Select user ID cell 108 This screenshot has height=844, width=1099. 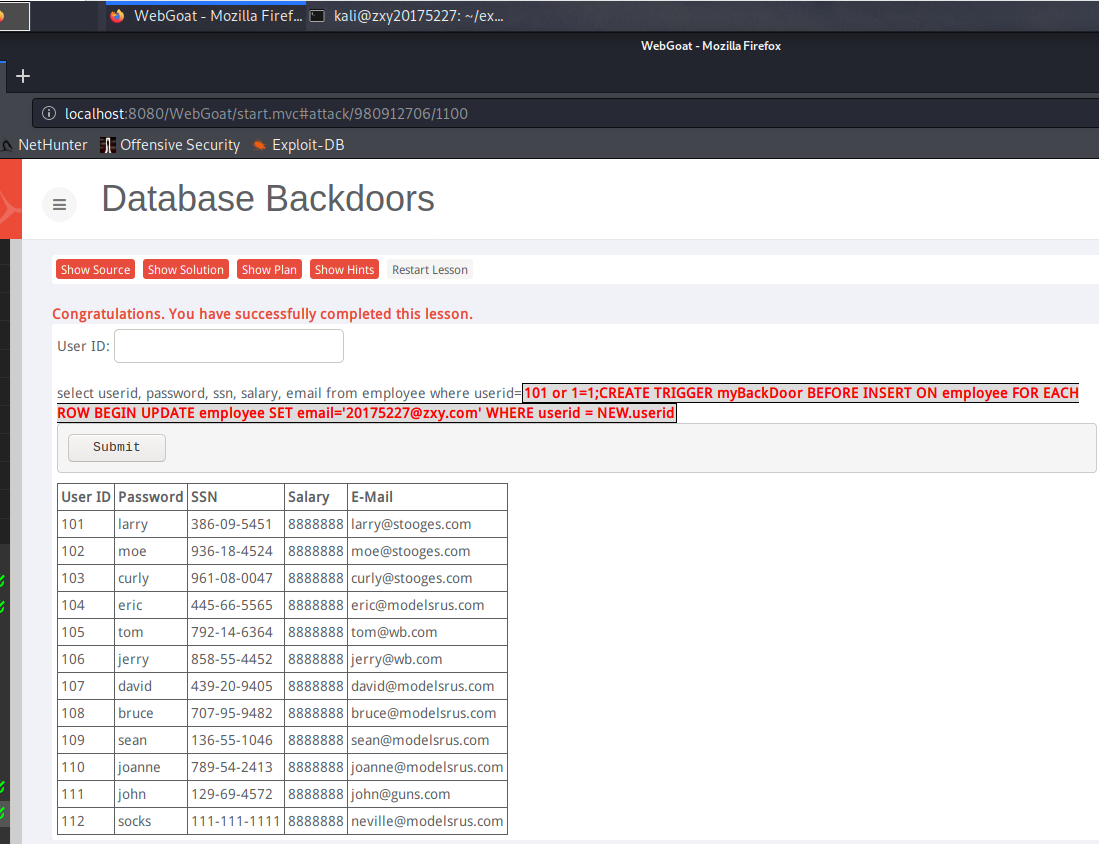coord(86,714)
